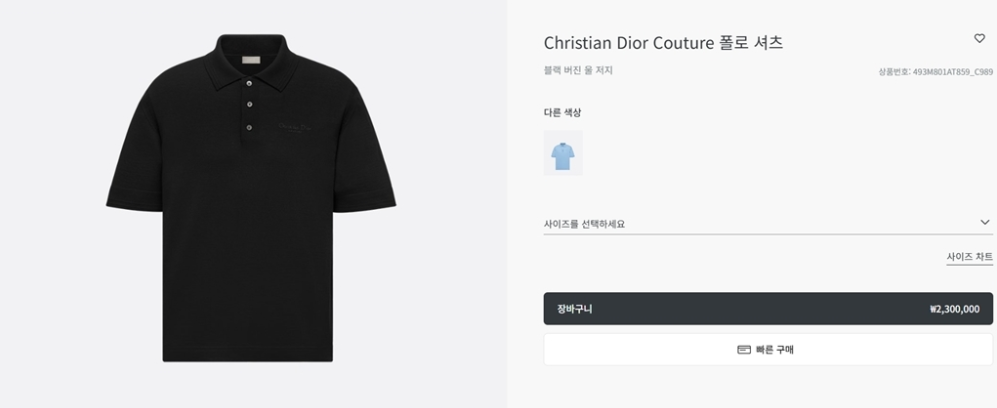Viewport: 997px width, 408px height.
Task: Click the ₩2,300,000 price on cart button
Action: click(x=953, y=309)
